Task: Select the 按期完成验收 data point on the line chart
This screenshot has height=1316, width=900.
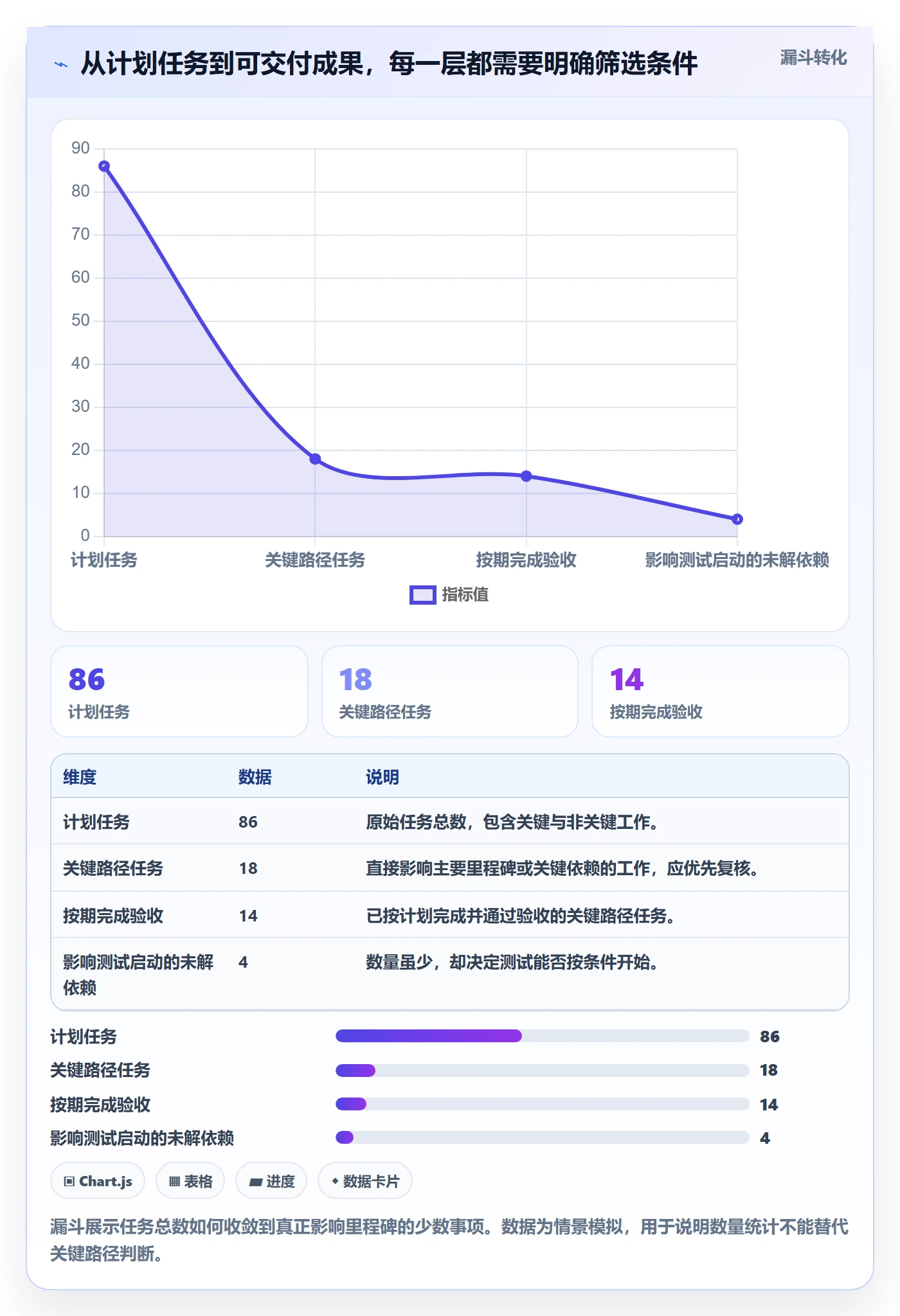Action: [x=526, y=476]
